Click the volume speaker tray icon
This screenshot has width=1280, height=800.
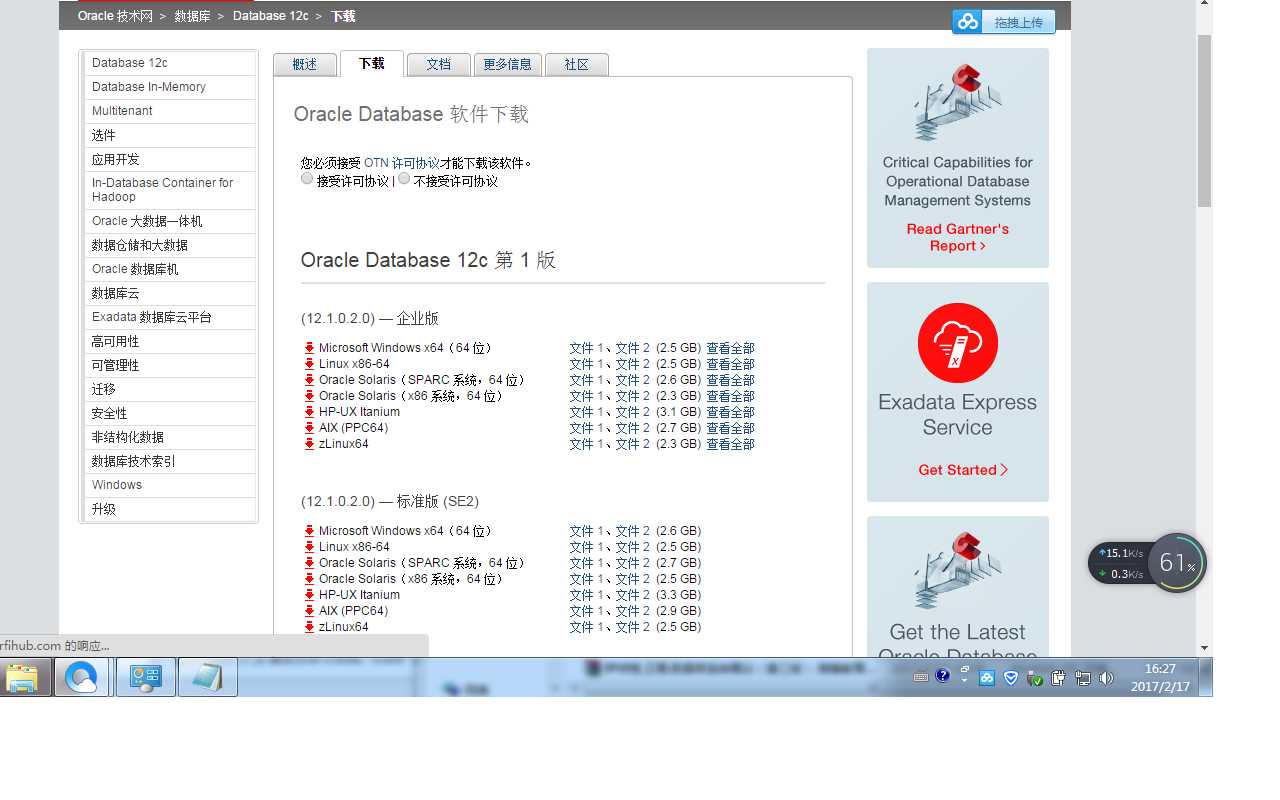(1106, 678)
